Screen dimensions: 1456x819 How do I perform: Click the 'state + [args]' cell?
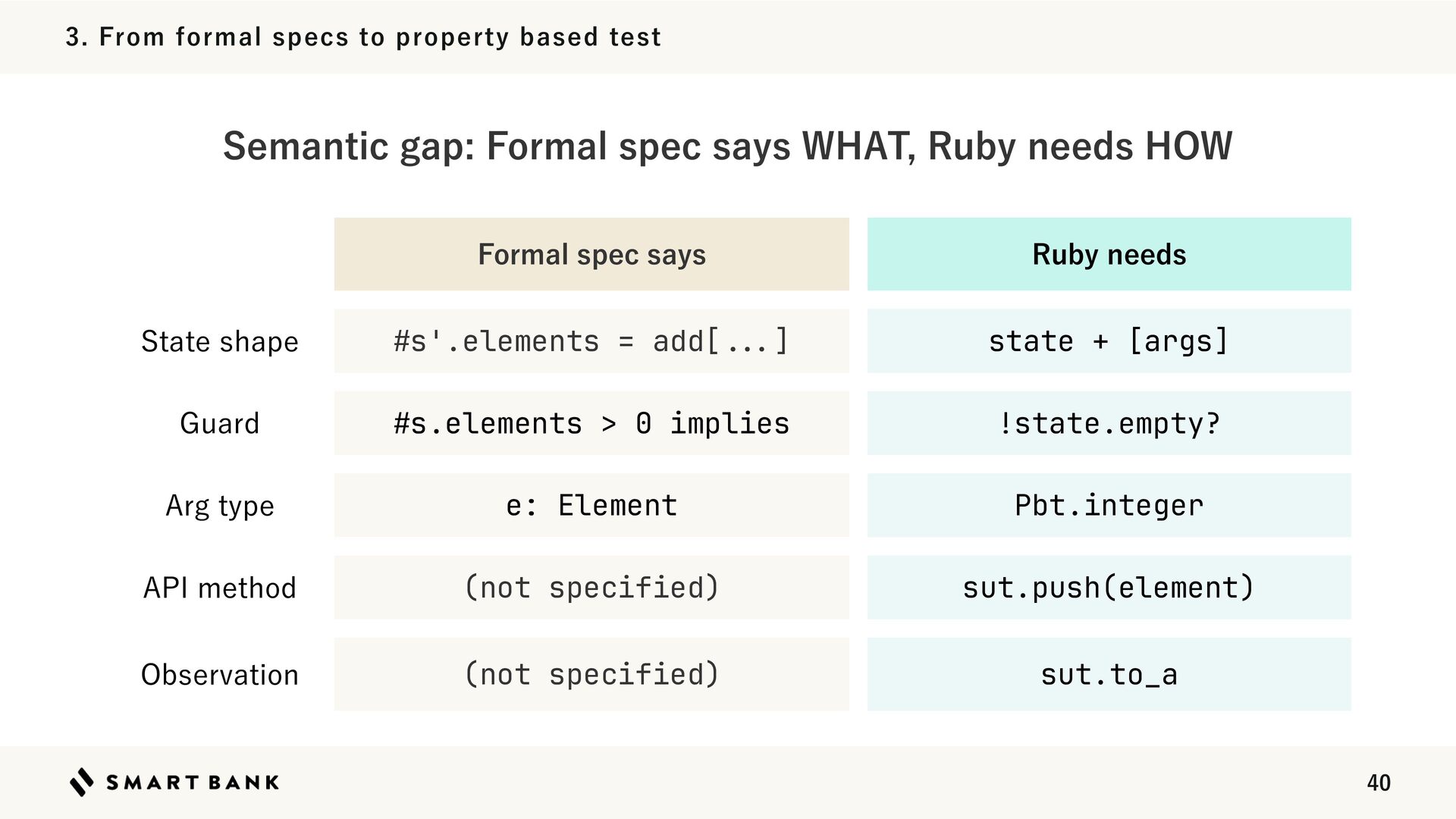[x=1109, y=341]
